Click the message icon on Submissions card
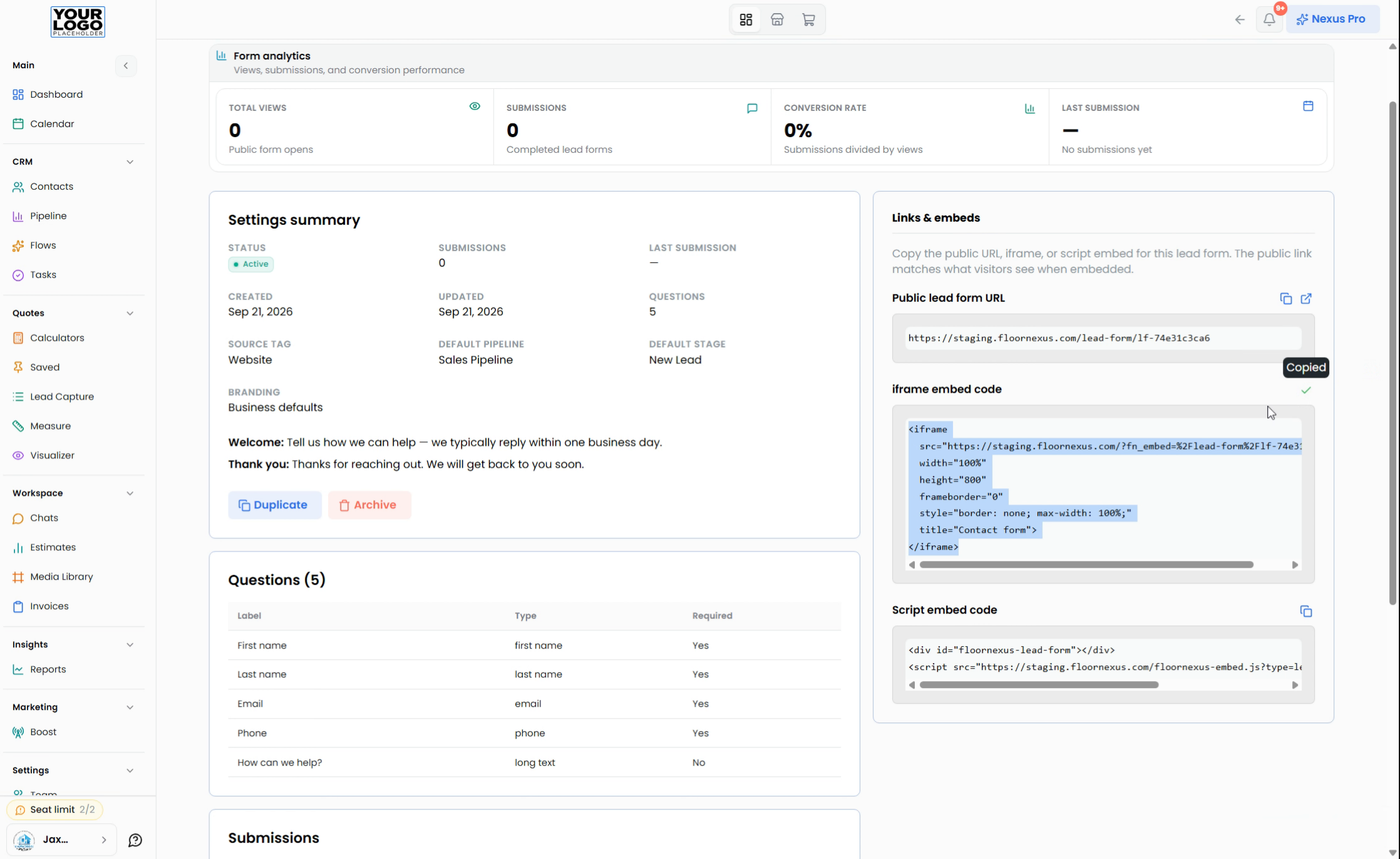 click(752, 108)
